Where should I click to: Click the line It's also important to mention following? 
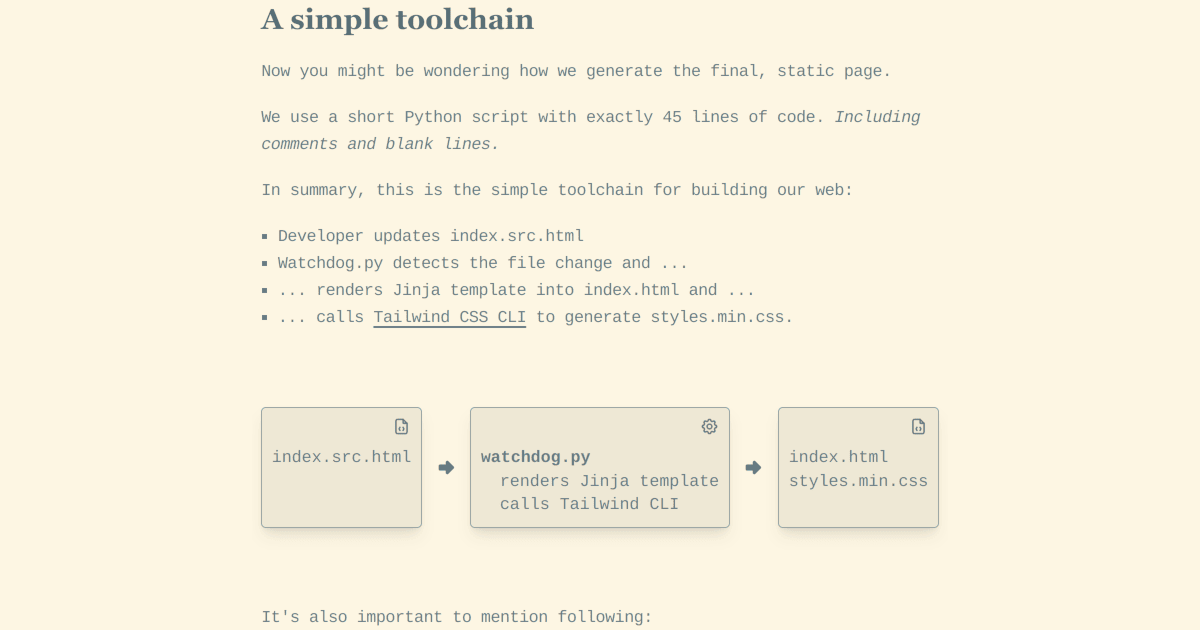(x=455, y=617)
